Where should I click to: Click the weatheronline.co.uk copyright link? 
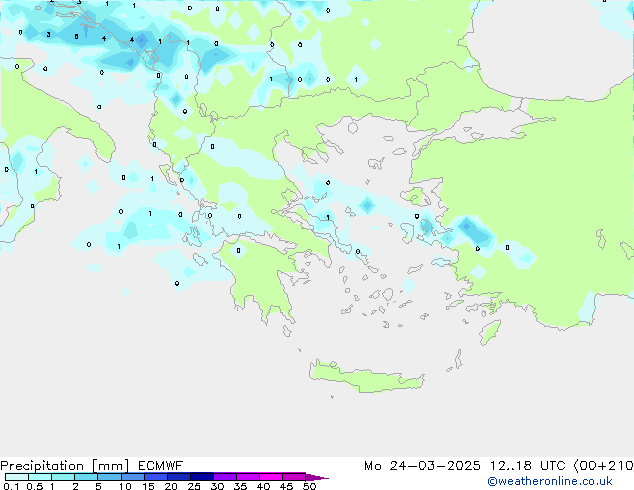coord(550,481)
